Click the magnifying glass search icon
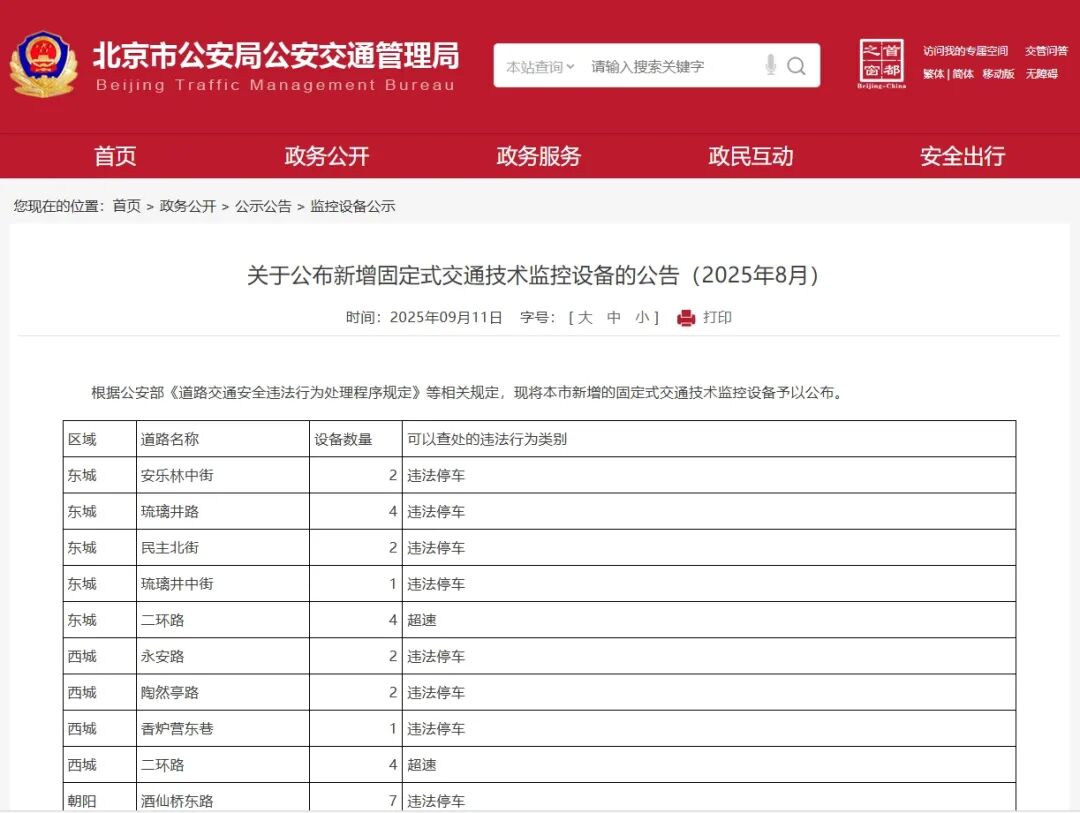Image resolution: width=1080 pixels, height=813 pixels. pos(797,66)
